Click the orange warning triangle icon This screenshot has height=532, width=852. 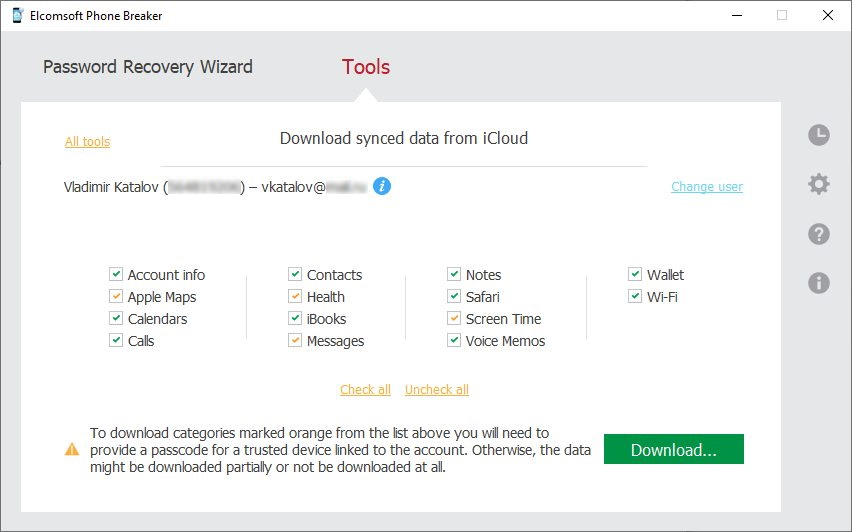tap(71, 450)
